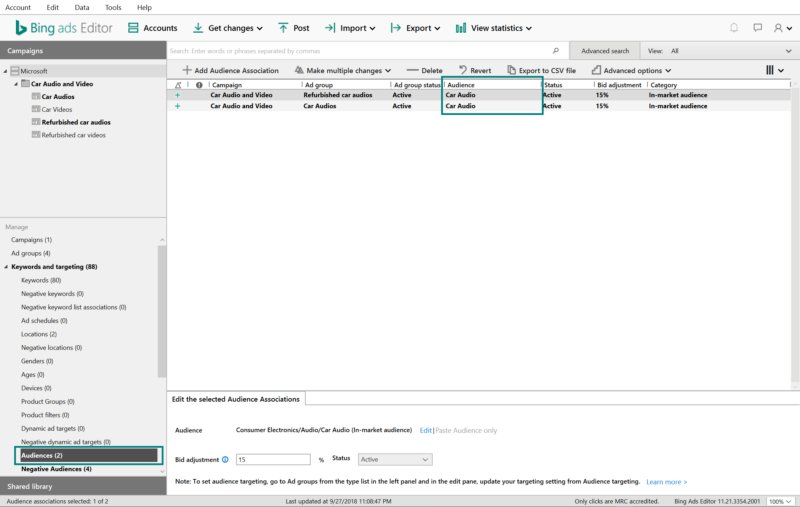Select Negative keywords (0) item
Image resolution: width=800 pixels, height=507 pixels.
pos(52,294)
